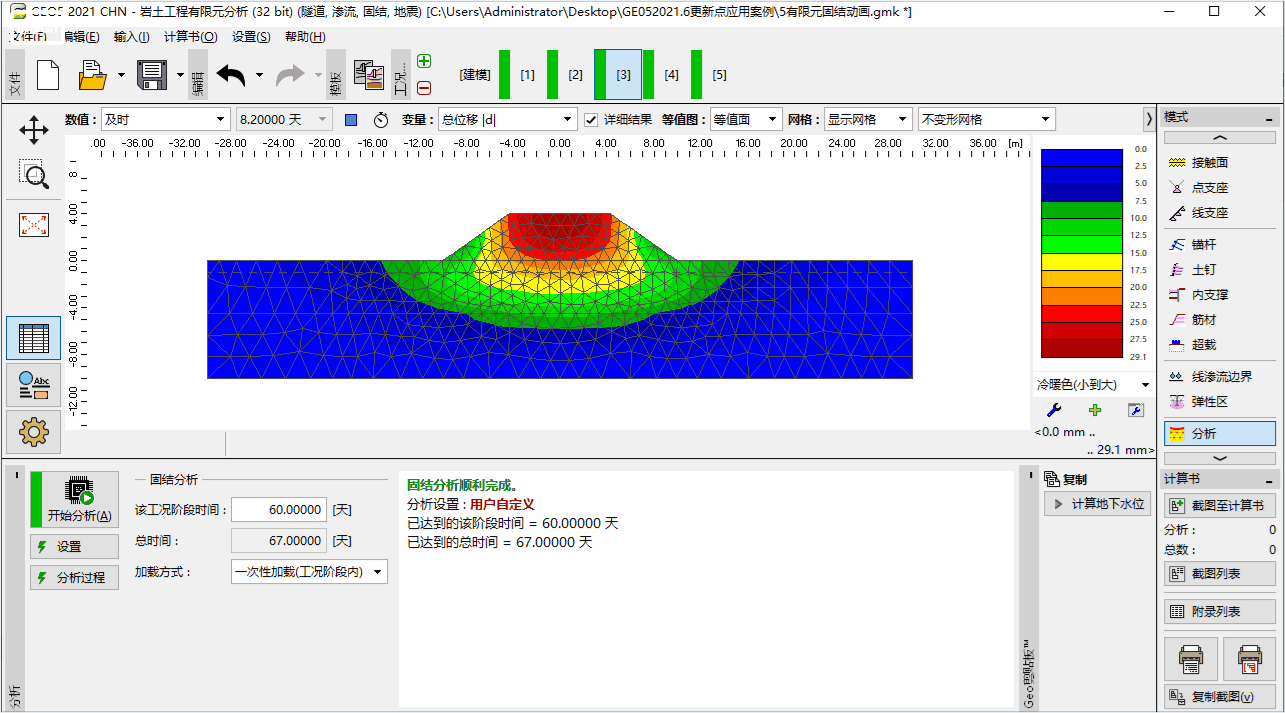Switch to construction stage tab [4]
Image resolution: width=1285 pixels, height=713 pixels.
click(x=671, y=75)
